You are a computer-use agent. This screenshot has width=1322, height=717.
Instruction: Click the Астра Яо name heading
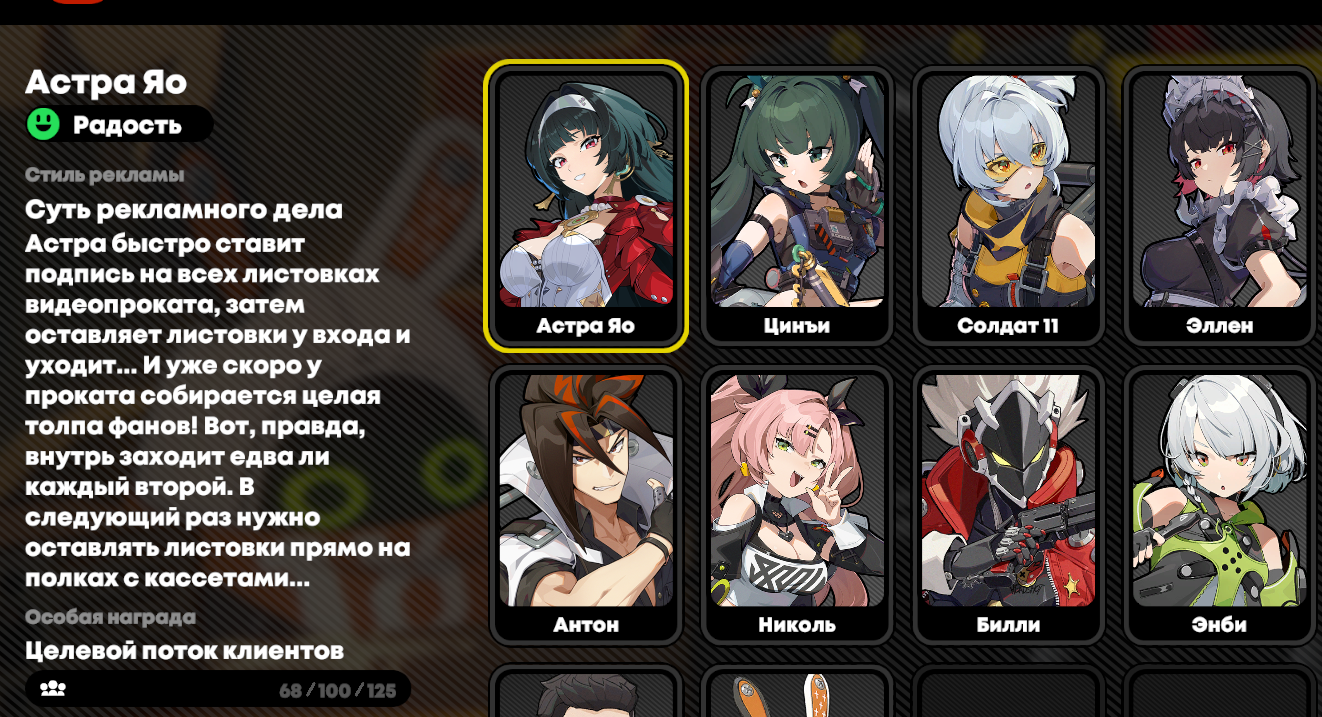point(106,81)
